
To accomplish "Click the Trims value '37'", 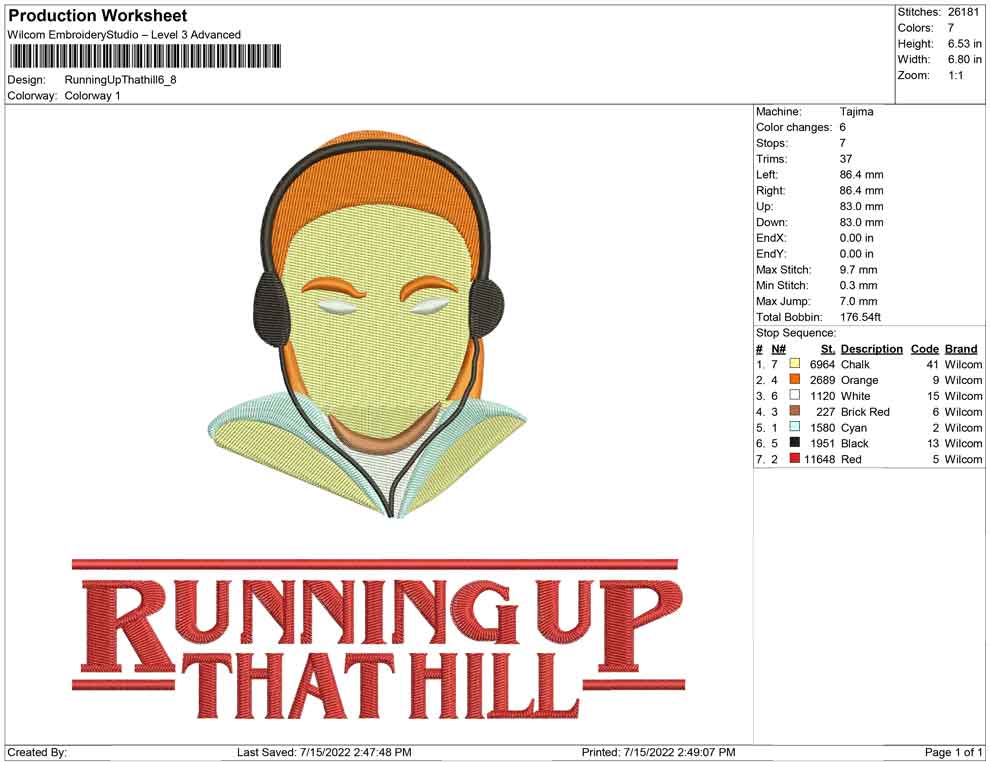I will point(846,159).
